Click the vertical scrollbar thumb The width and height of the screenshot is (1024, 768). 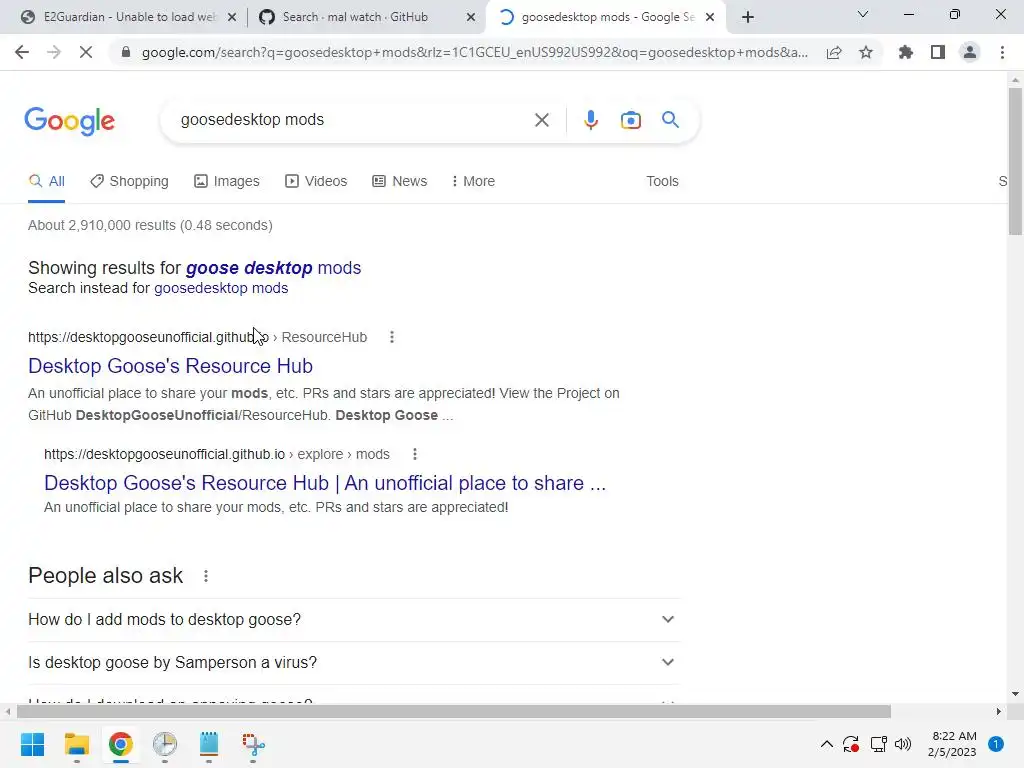[1015, 161]
